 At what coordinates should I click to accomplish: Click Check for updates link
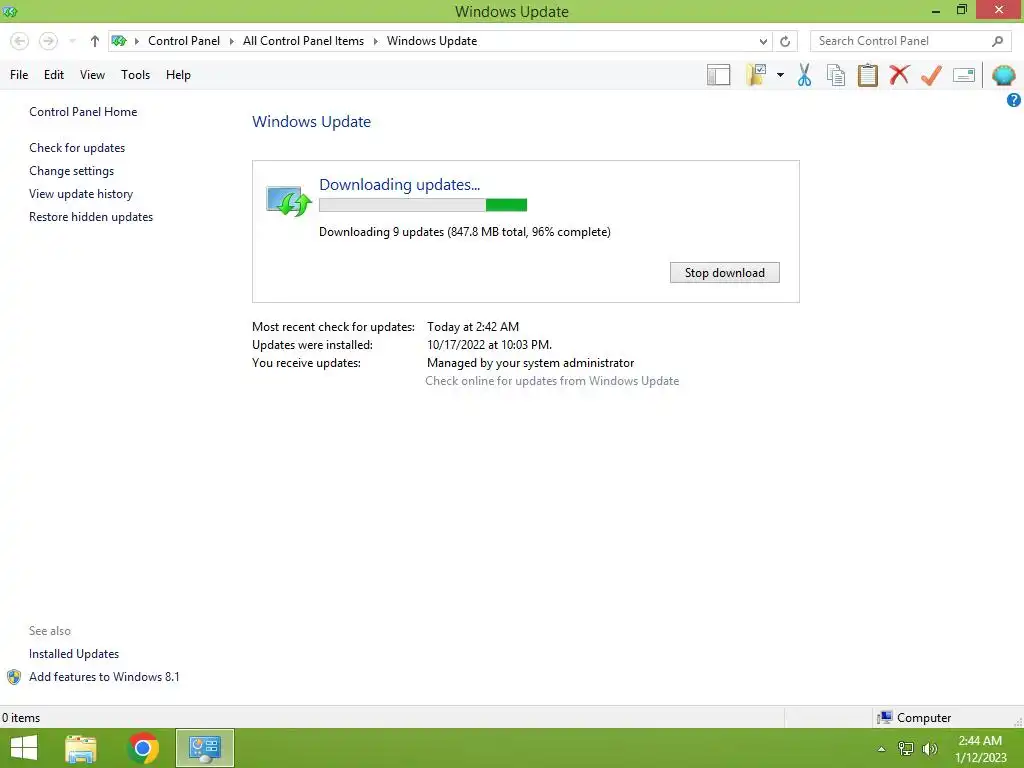77,148
